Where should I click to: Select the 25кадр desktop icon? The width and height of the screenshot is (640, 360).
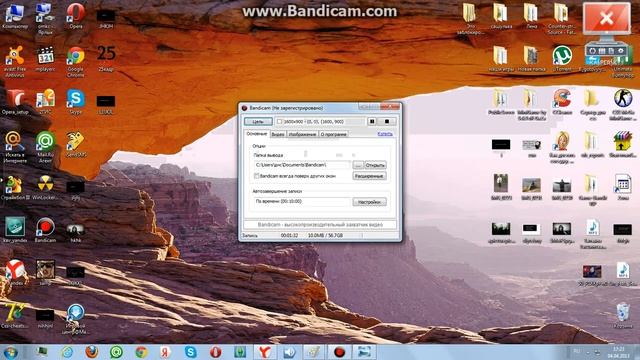click(106, 58)
